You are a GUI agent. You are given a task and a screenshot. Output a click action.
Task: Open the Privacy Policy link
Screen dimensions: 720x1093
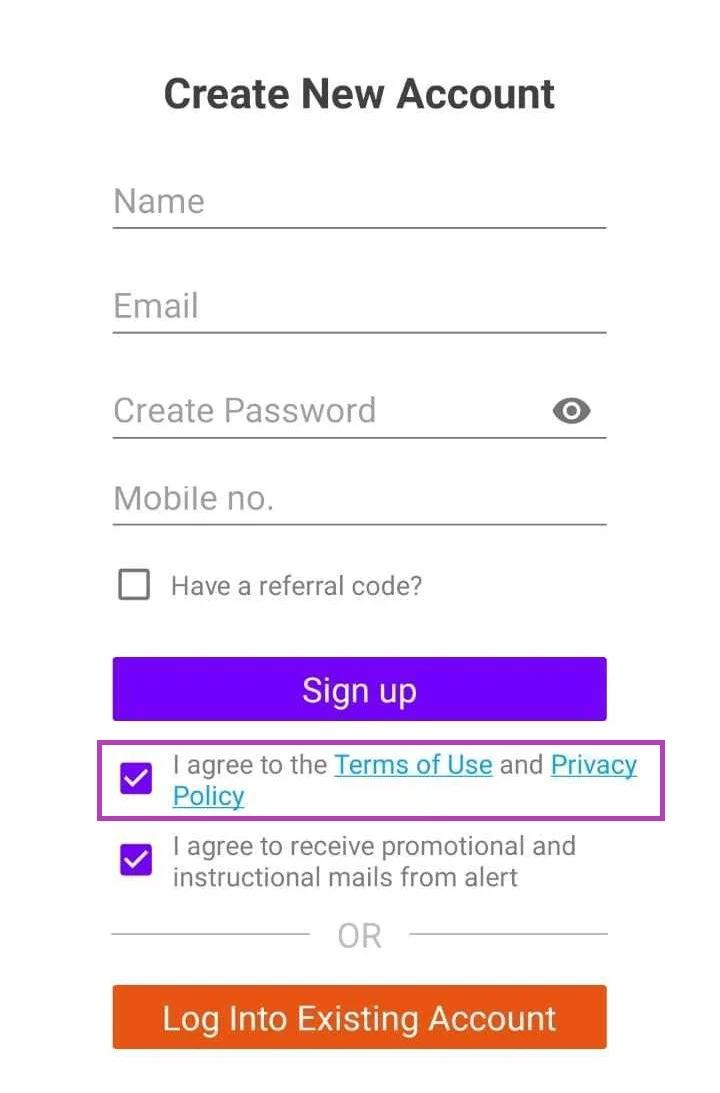point(593,765)
